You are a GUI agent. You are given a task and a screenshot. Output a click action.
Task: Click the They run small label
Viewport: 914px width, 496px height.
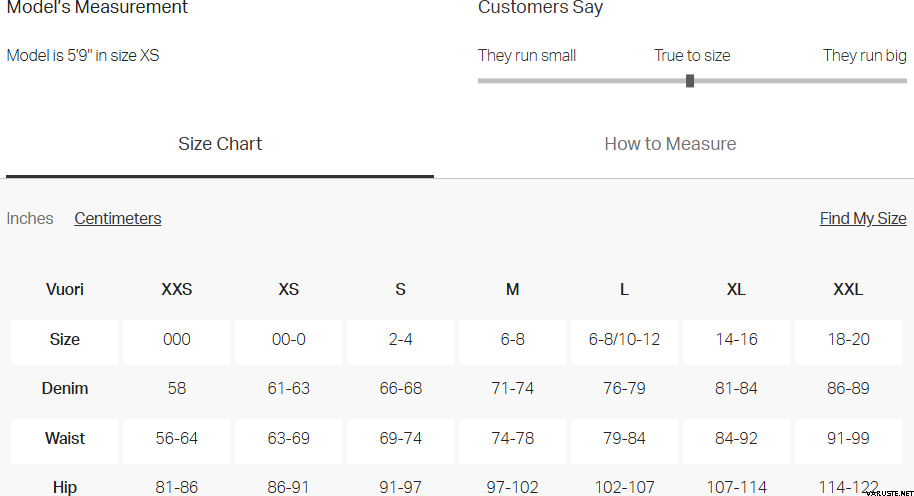(x=527, y=55)
